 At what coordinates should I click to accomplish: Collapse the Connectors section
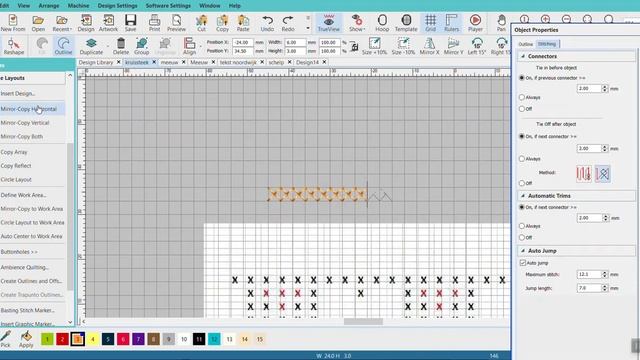pyautogui.click(x=523, y=56)
